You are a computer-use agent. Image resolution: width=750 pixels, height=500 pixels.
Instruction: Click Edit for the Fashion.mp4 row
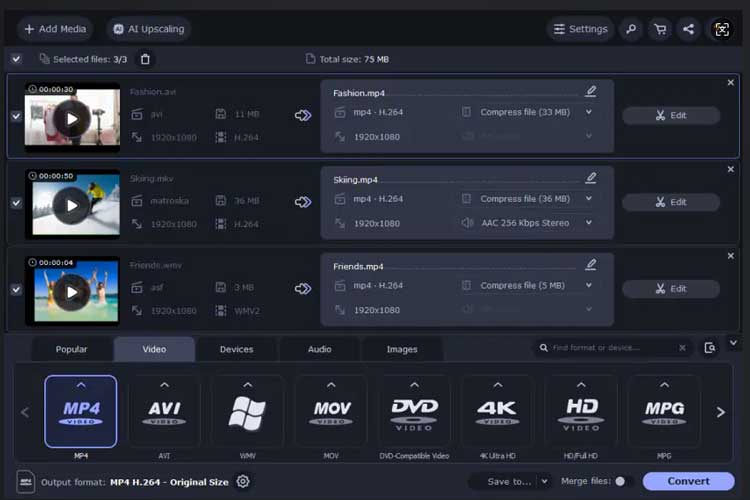671,115
